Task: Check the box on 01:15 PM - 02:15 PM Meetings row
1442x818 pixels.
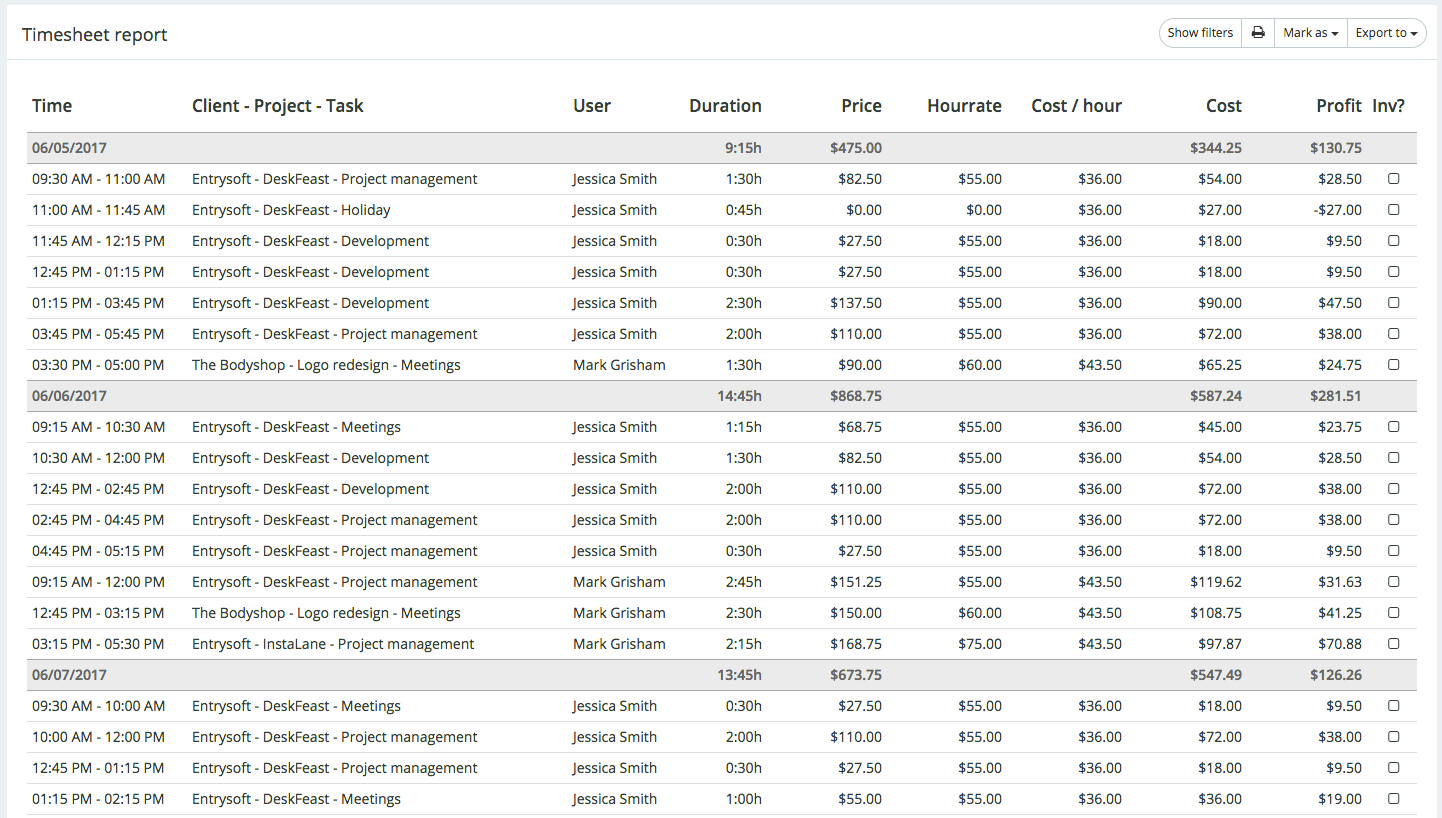Action: point(1394,799)
